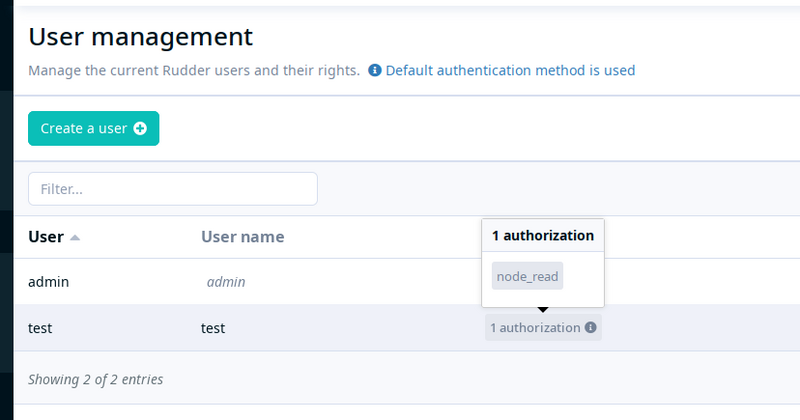
Task: Click the node_read tag in the popover
Action: (528, 276)
